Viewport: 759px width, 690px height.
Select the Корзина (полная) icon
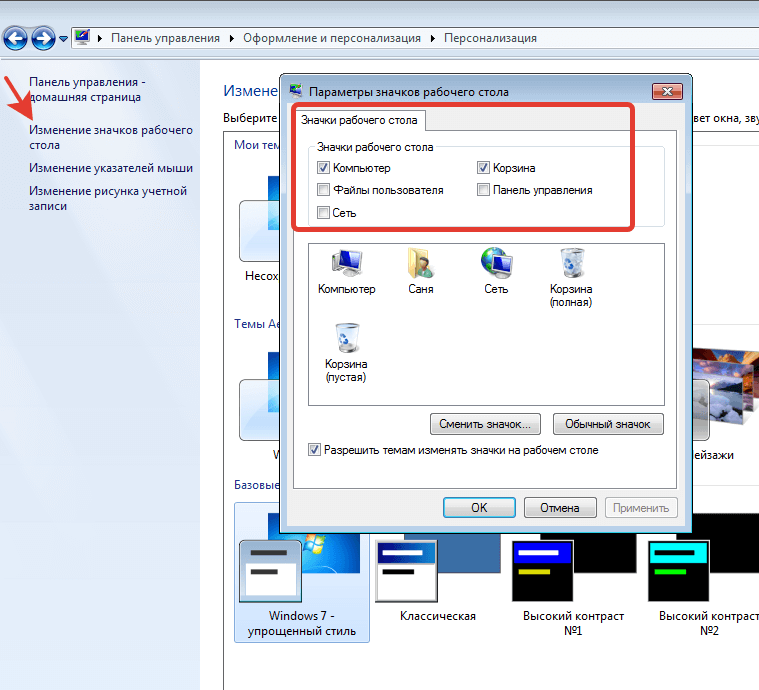(571, 278)
